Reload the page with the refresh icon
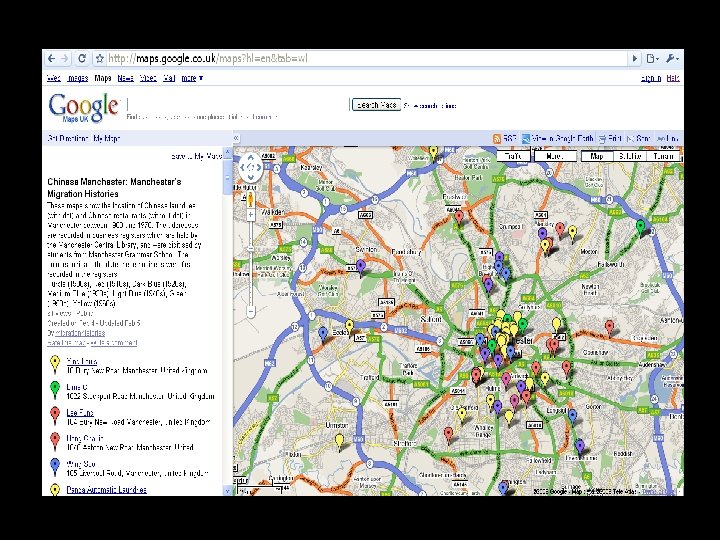Image resolution: width=720 pixels, height=540 pixels. coord(82,58)
